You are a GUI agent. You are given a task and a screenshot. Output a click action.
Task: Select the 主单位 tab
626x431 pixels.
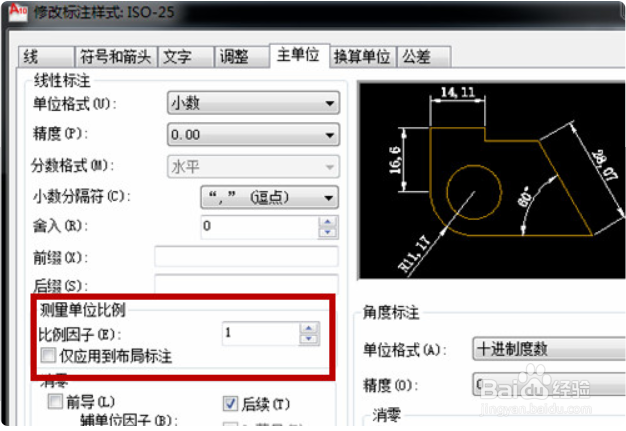pyautogui.click(x=299, y=55)
